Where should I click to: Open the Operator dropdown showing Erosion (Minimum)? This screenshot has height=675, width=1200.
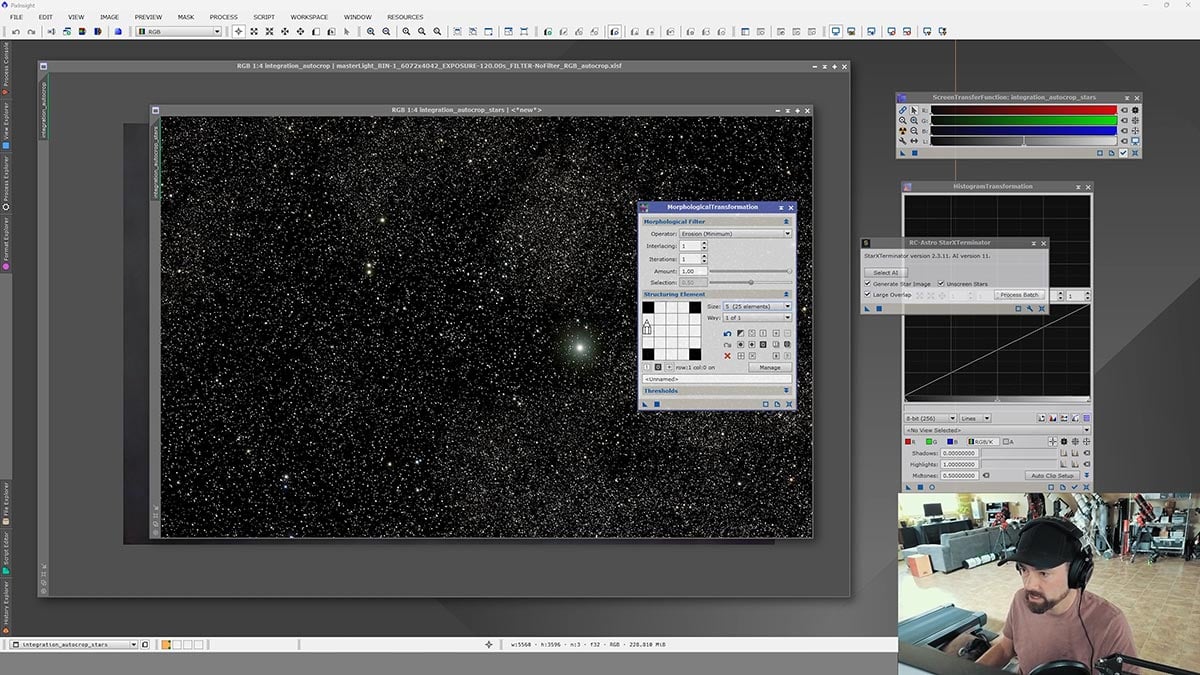pos(735,233)
